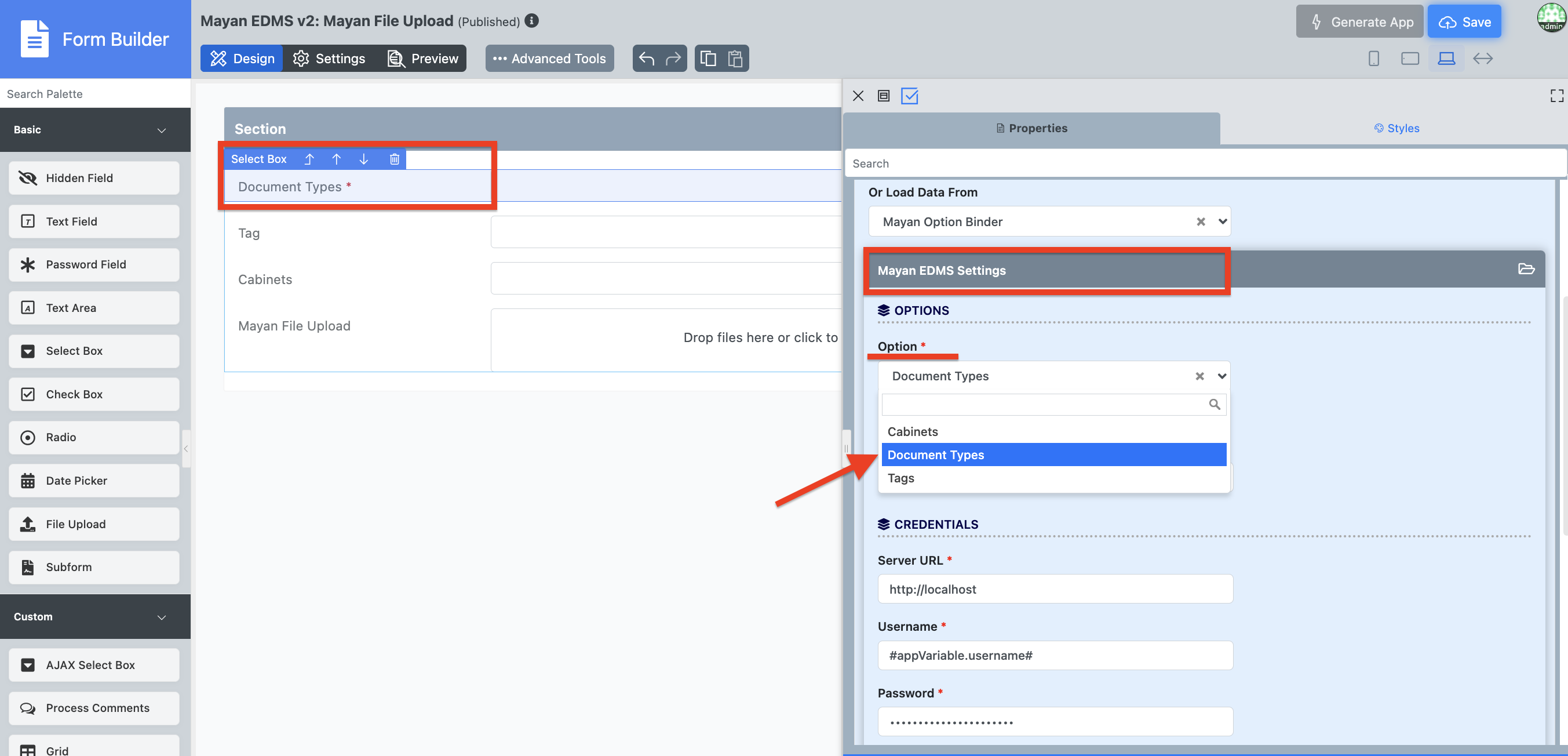Select the Password Field palette item
1568x756 pixels.
coord(94,264)
